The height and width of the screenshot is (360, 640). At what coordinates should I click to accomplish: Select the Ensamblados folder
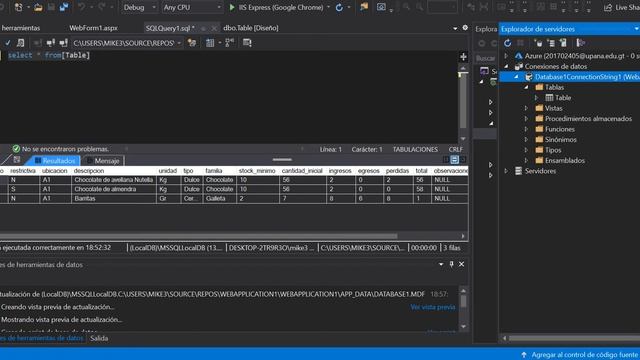click(x=564, y=160)
